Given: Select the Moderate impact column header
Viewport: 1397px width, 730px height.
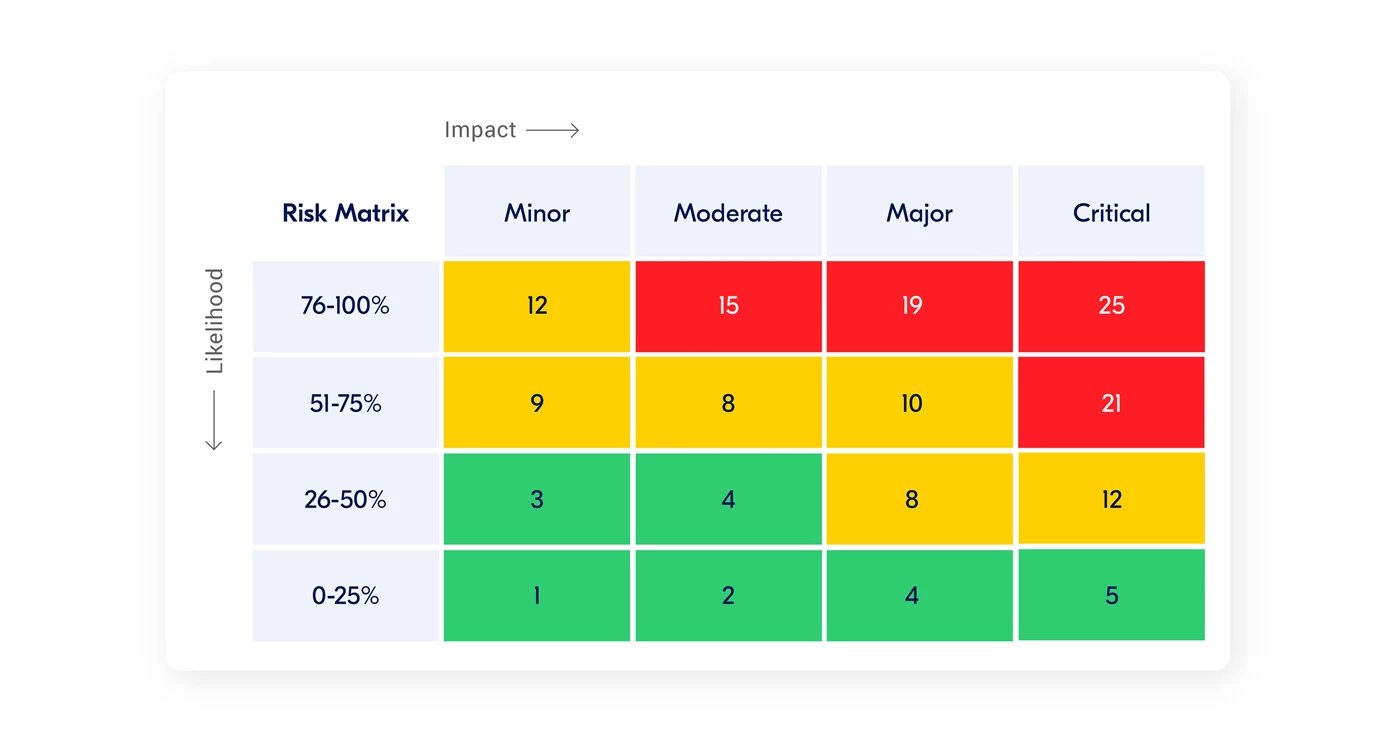Looking at the screenshot, I should pyautogui.click(x=728, y=212).
